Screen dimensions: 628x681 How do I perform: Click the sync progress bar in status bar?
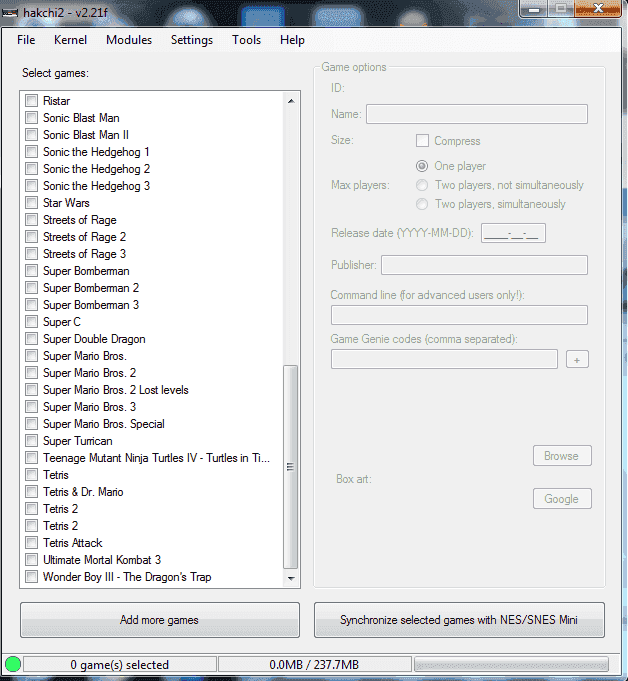pyautogui.click(x=511, y=664)
